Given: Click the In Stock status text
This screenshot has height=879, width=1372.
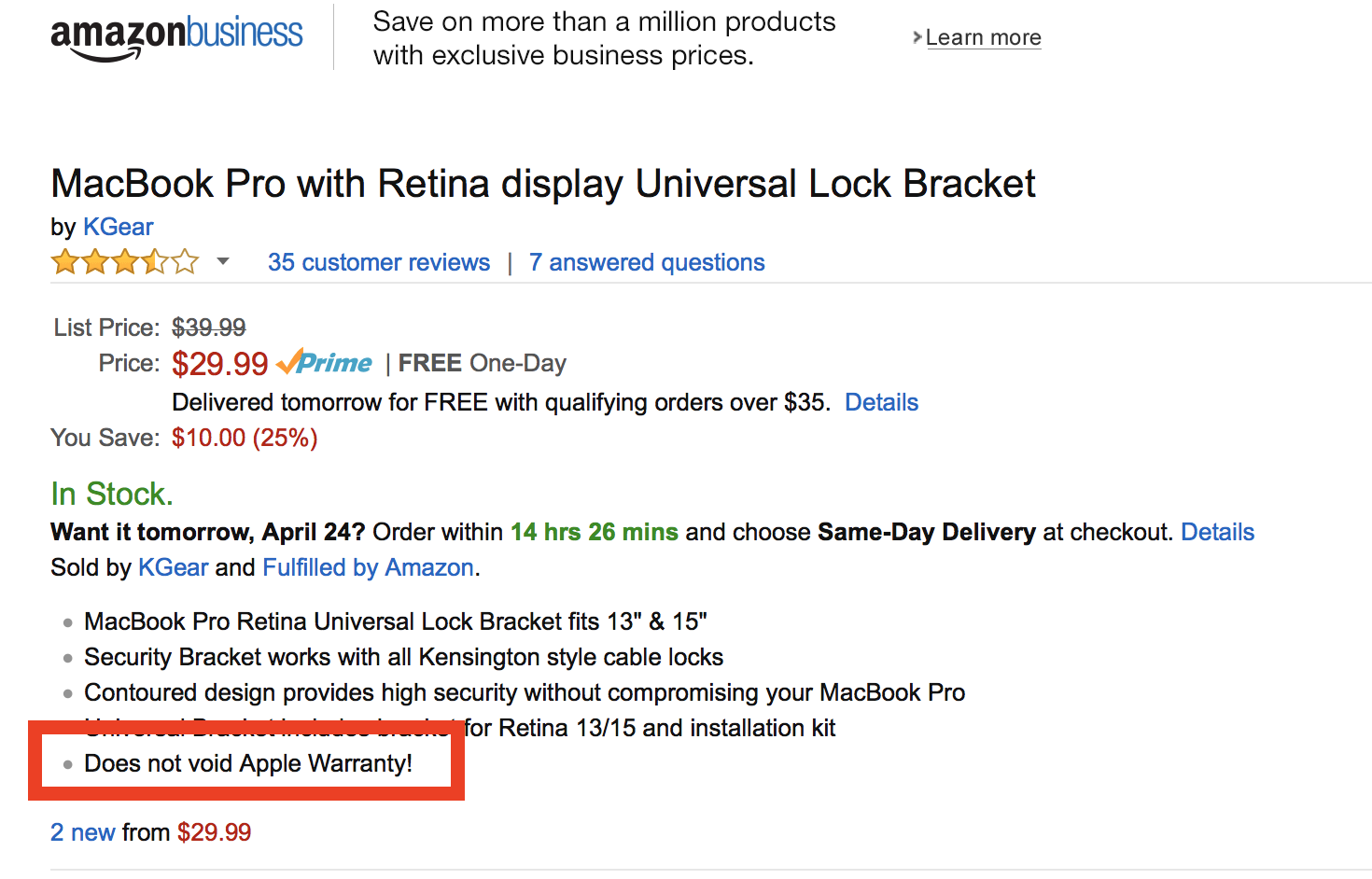Looking at the screenshot, I should click(x=112, y=494).
